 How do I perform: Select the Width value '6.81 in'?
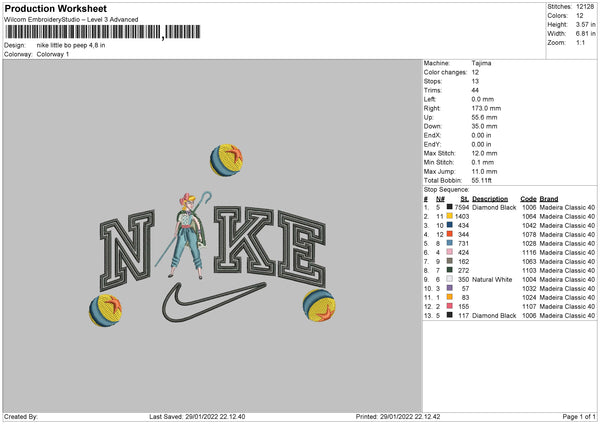coord(585,34)
